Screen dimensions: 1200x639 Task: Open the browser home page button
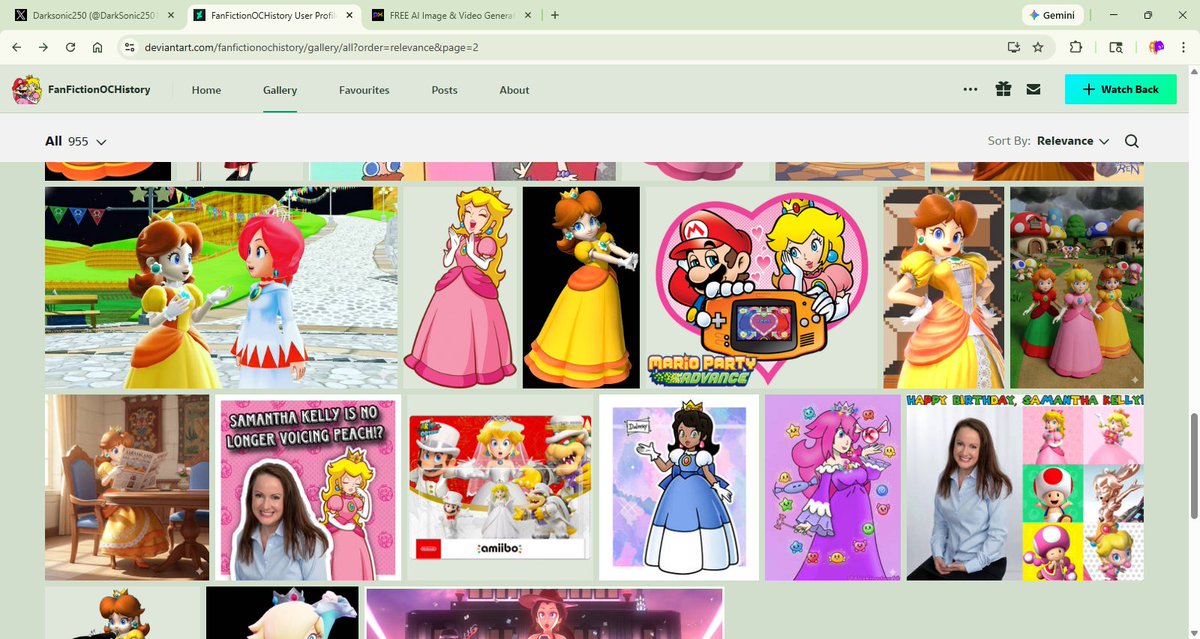(x=98, y=47)
